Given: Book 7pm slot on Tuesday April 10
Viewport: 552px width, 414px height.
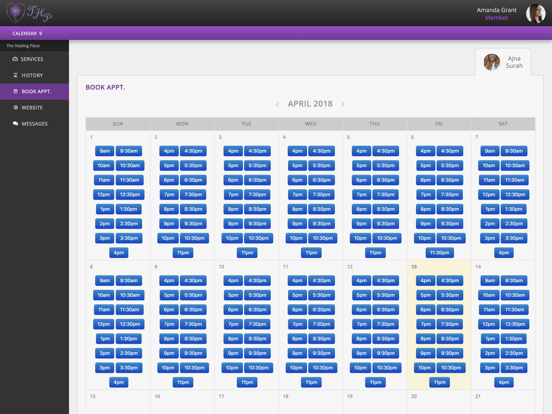Looking at the screenshot, I should 233,324.
